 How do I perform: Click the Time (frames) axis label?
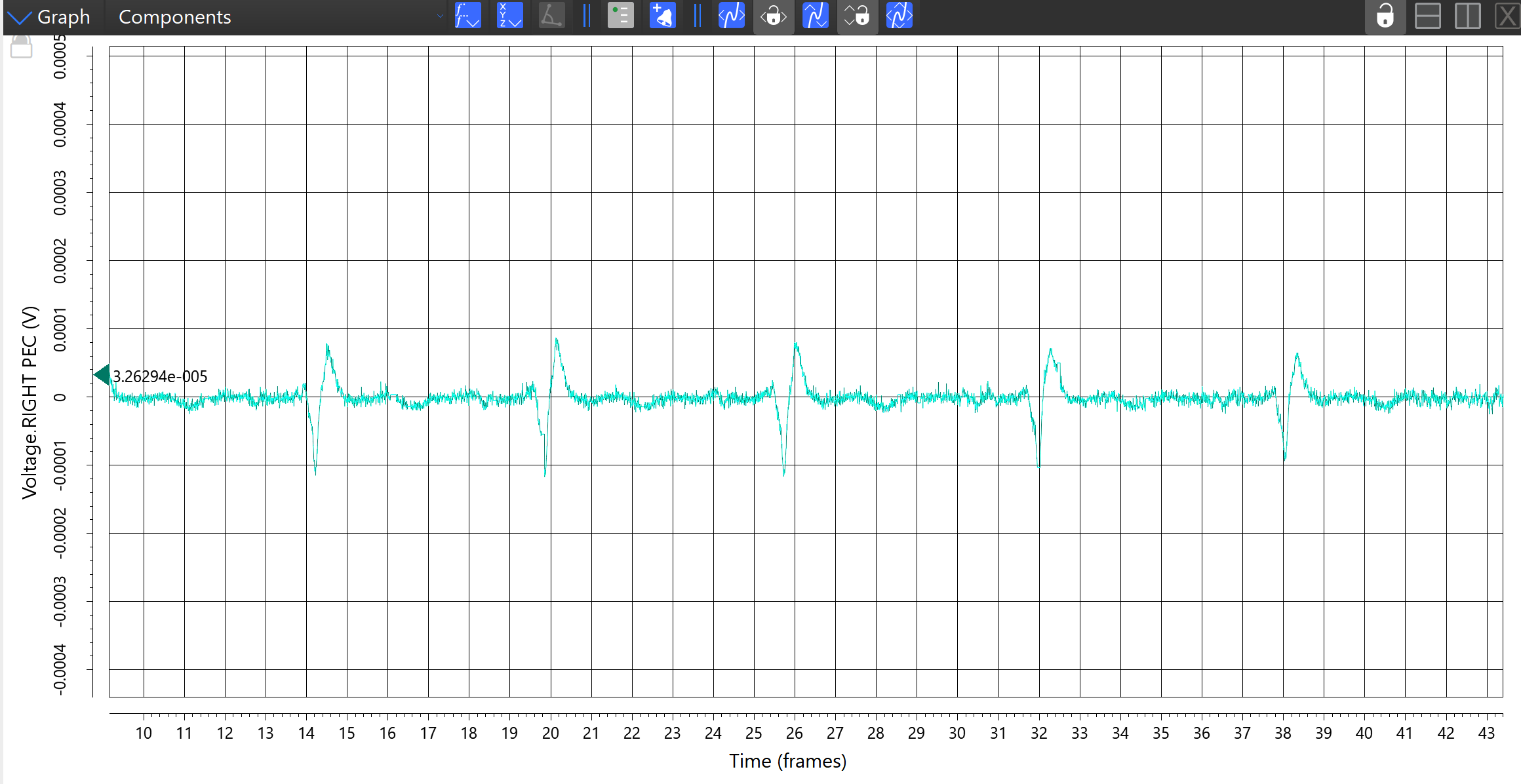(x=787, y=761)
